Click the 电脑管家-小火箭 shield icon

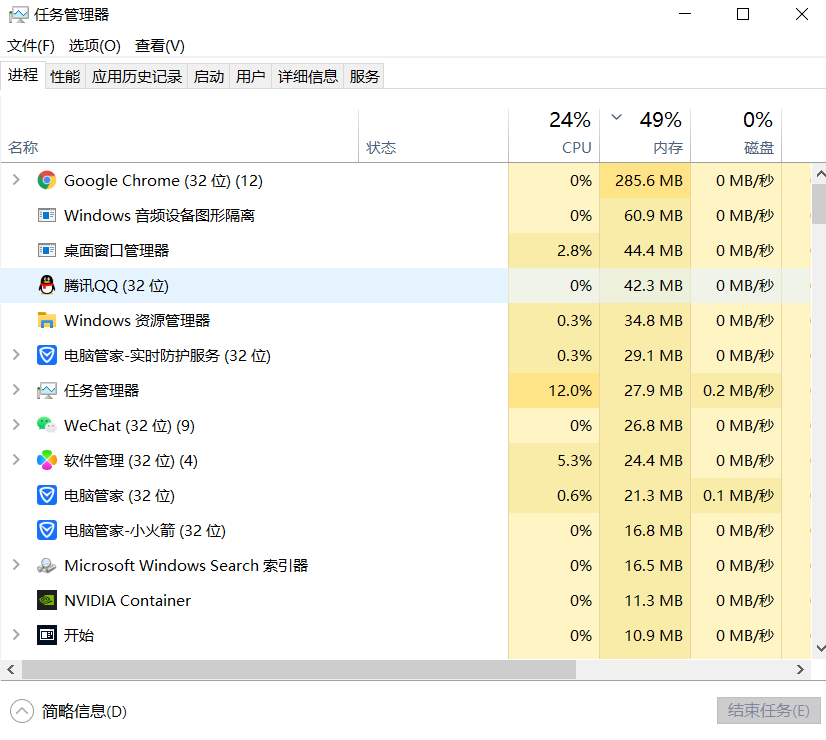pos(46,530)
